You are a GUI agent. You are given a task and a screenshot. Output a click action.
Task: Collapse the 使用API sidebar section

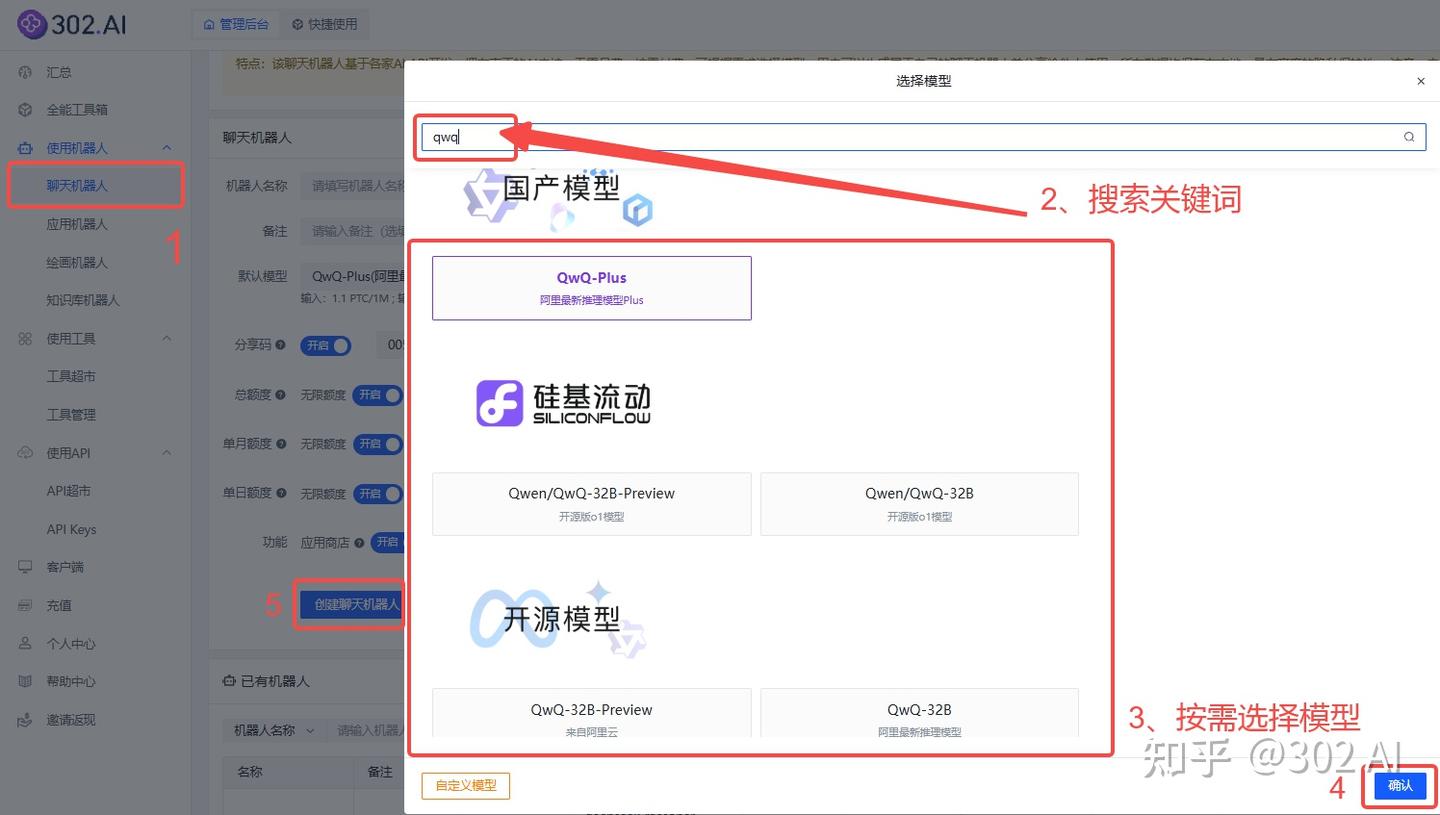pyautogui.click(x=168, y=452)
